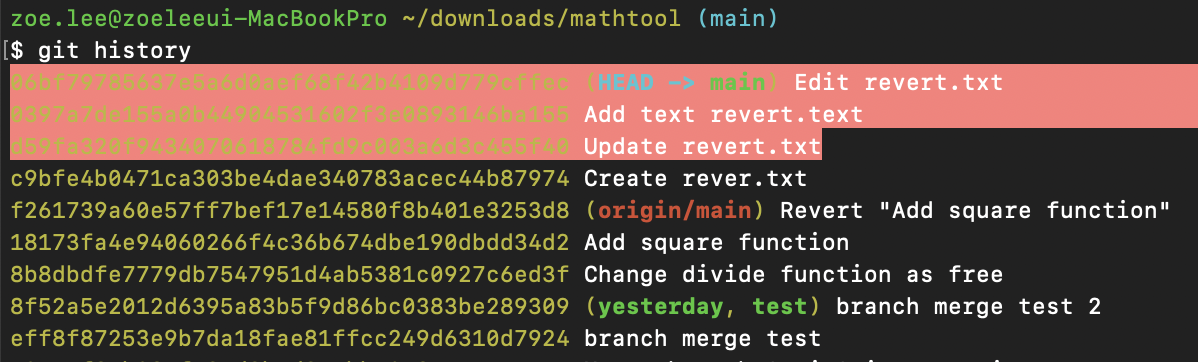The image size is (1198, 362).
Task: Click message 'Add square function' on the 18173fa4 row
Action: tap(716, 243)
